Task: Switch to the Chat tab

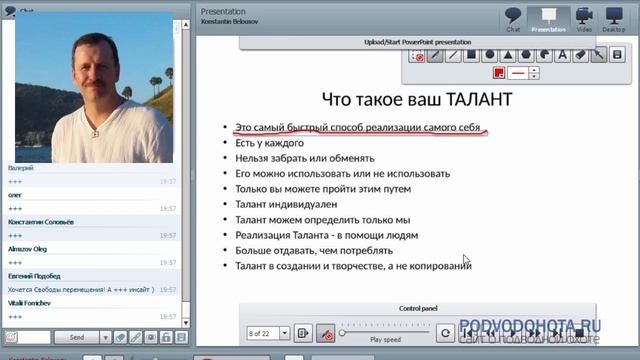Action: (x=513, y=20)
